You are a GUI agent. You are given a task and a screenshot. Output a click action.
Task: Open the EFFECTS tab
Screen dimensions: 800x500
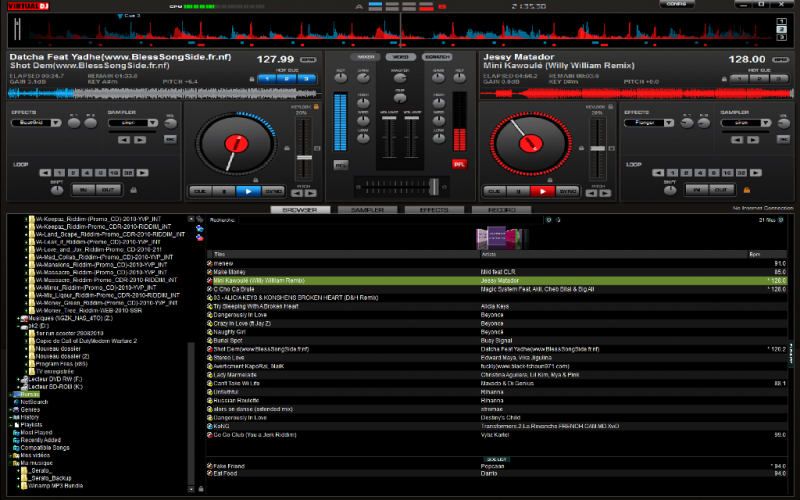[x=434, y=210]
